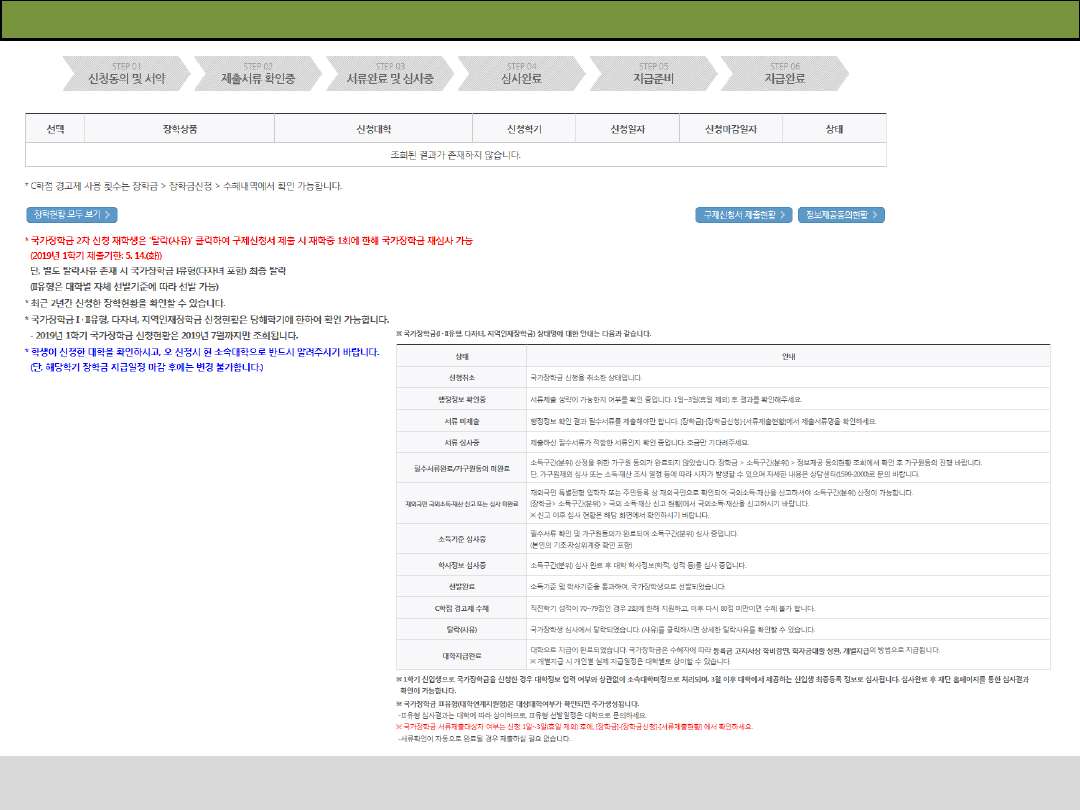Click the 탈락(사유) status row label
Image resolution: width=1080 pixels, height=810 pixels.
click(463, 630)
